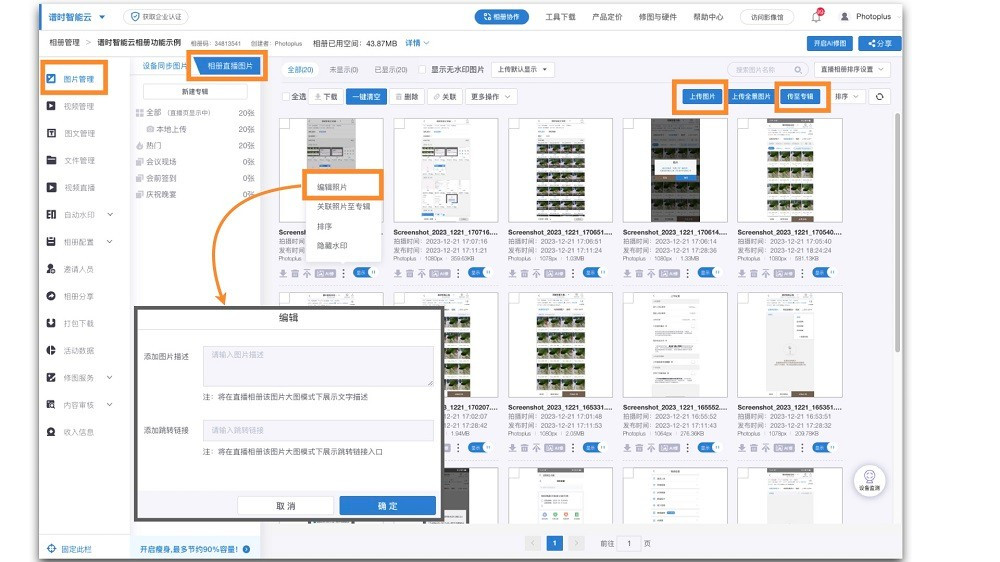Viewport: 1000px width, 562px height.
Task: Click the 请输入图片描述 text area
Action: pos(318,366)
